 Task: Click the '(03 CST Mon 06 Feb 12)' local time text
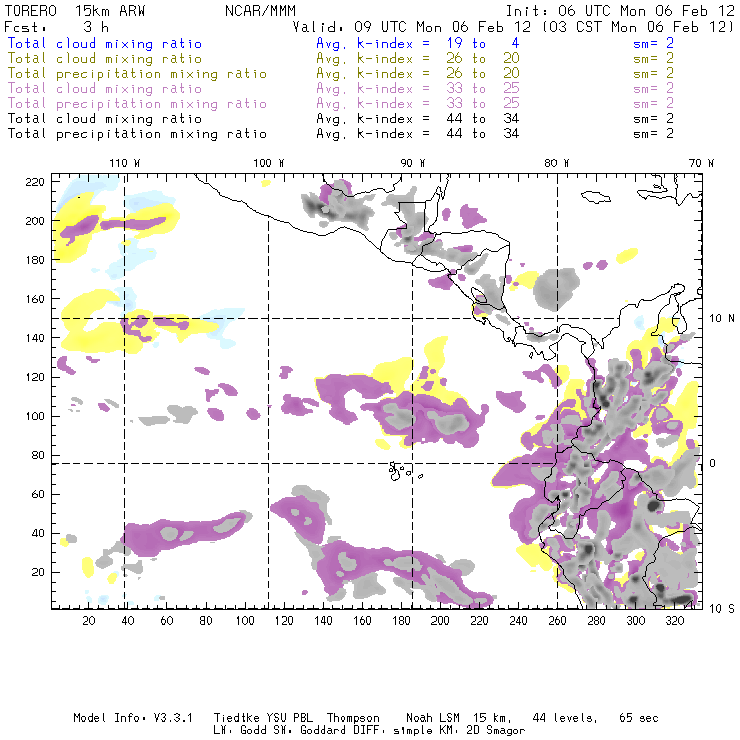point(637,27)
